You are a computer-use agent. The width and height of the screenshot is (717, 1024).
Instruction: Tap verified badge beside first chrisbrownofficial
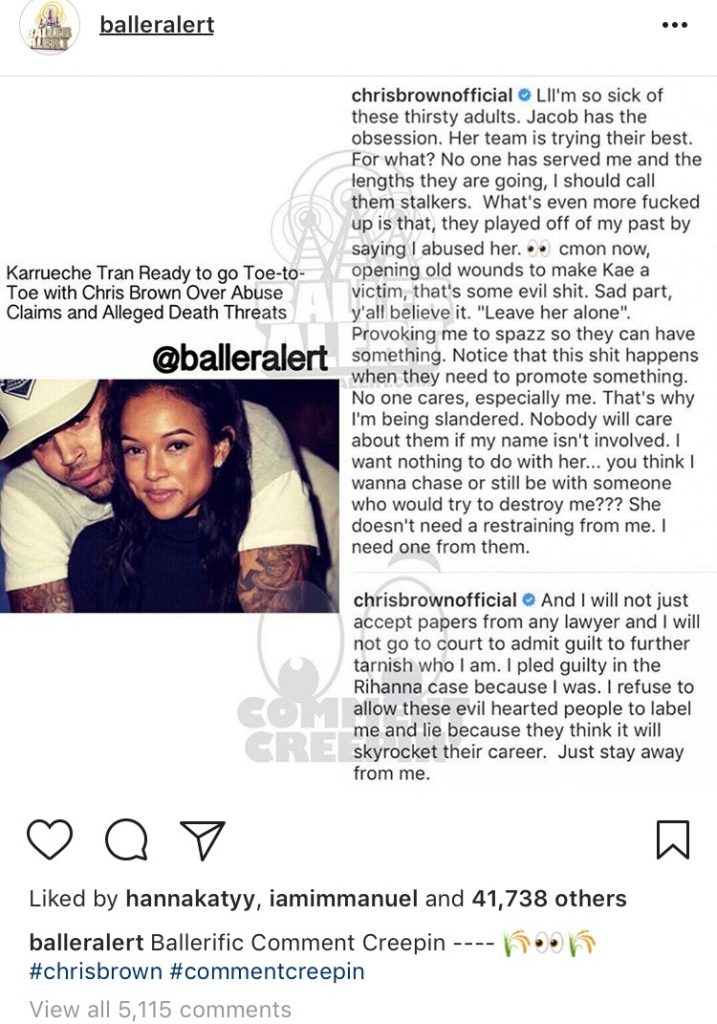pos(524,95)
